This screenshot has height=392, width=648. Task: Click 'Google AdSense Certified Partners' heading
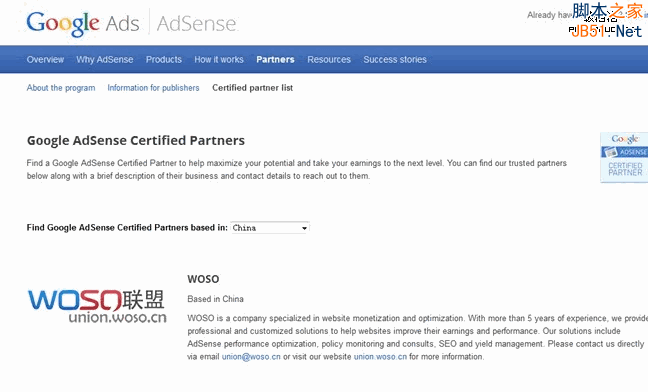coord(136,141)
